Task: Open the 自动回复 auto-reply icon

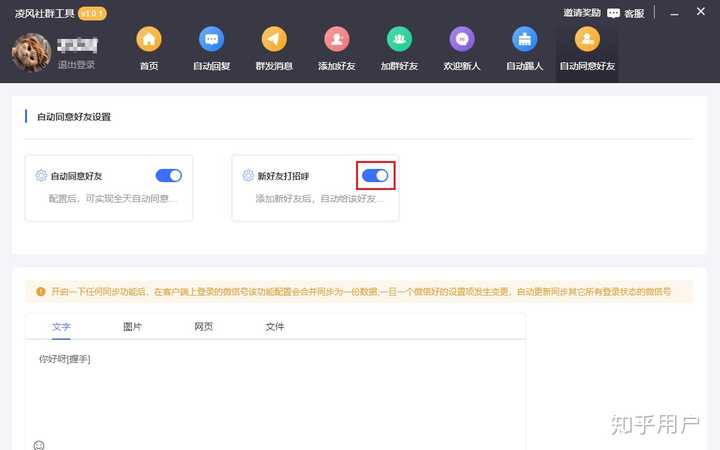Action: (211, 39)
